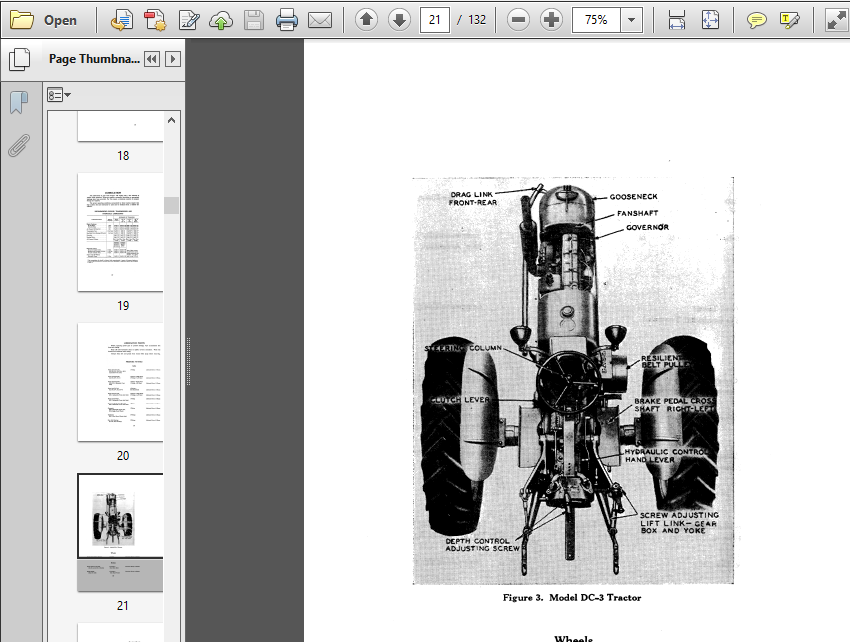
Task: Select the page 20 thumbnail
Action: click(120, 382)
